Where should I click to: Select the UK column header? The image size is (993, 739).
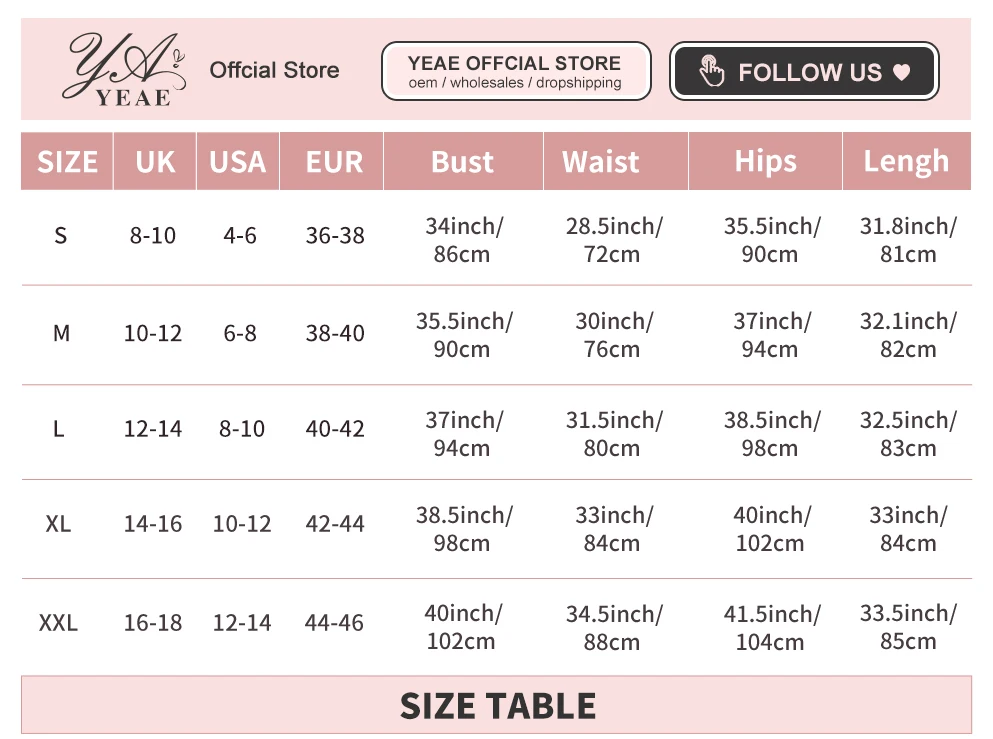coord(155,161)
